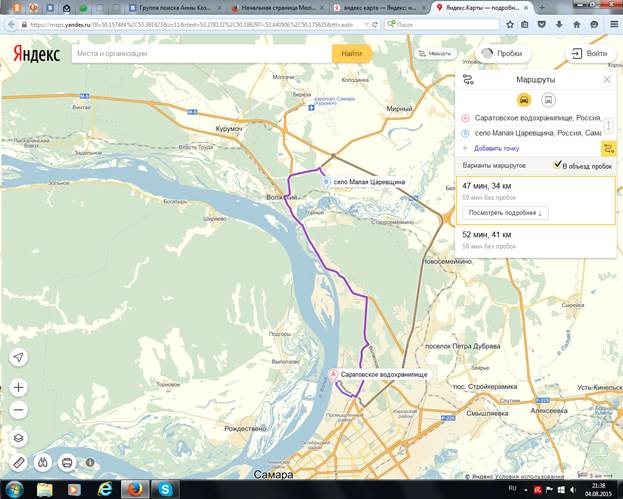The width and height of the screenshot is (623, 499).
Task: Click the Самара city label on map
Action: pos(273,474)
